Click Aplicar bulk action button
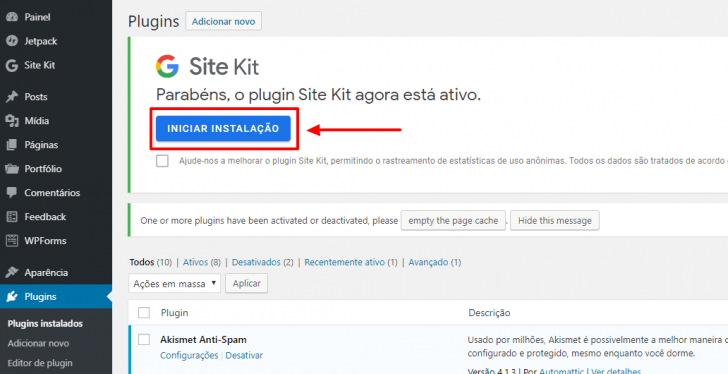728x374 pixels. point(247,284)
